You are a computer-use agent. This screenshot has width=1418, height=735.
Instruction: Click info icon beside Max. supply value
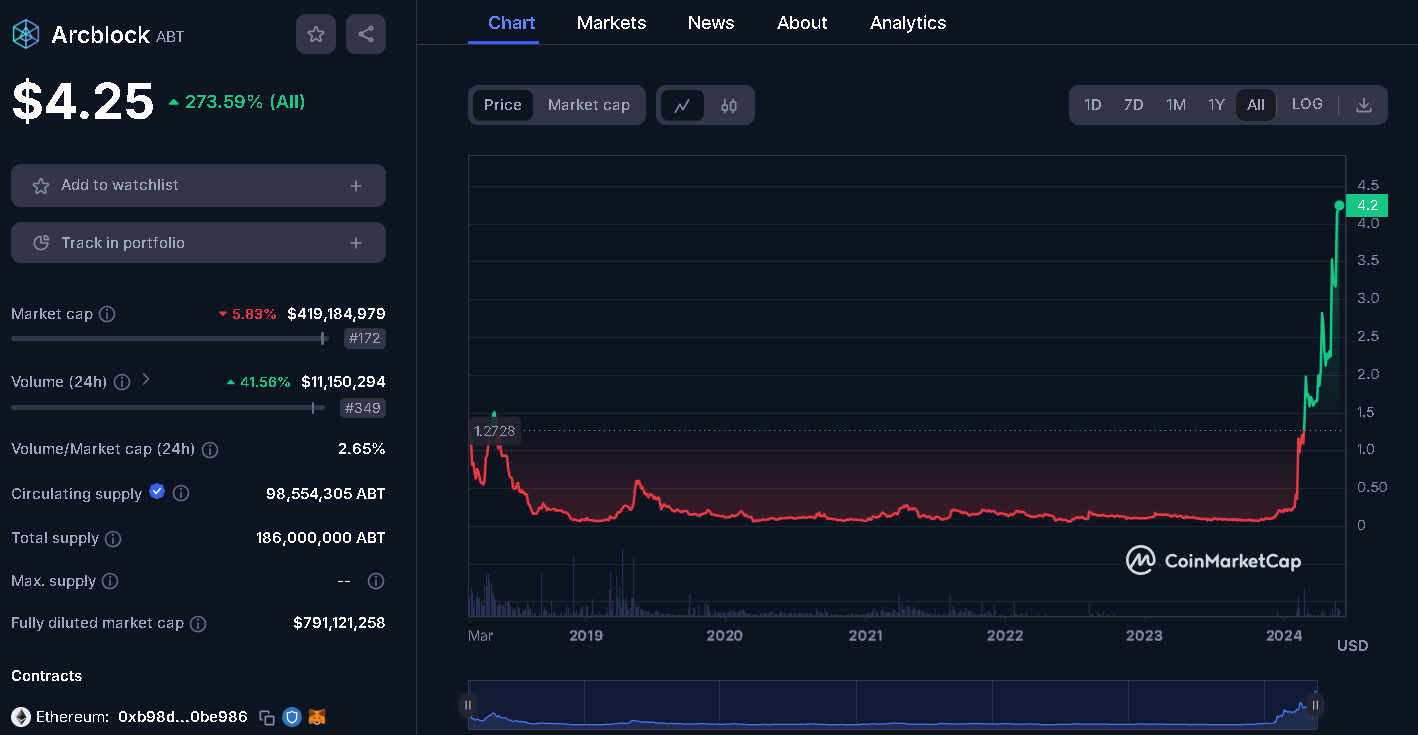pyautogui.click(x=376, y=581)
